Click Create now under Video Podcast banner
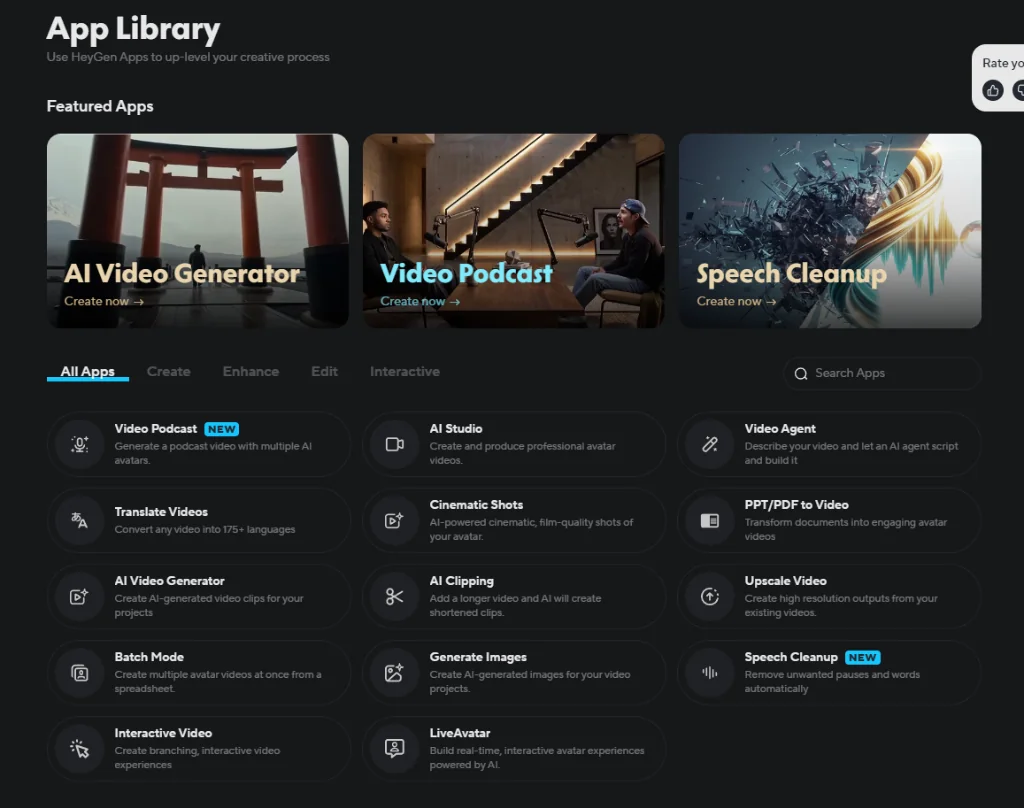1024x808 pixels. (420, 301)
